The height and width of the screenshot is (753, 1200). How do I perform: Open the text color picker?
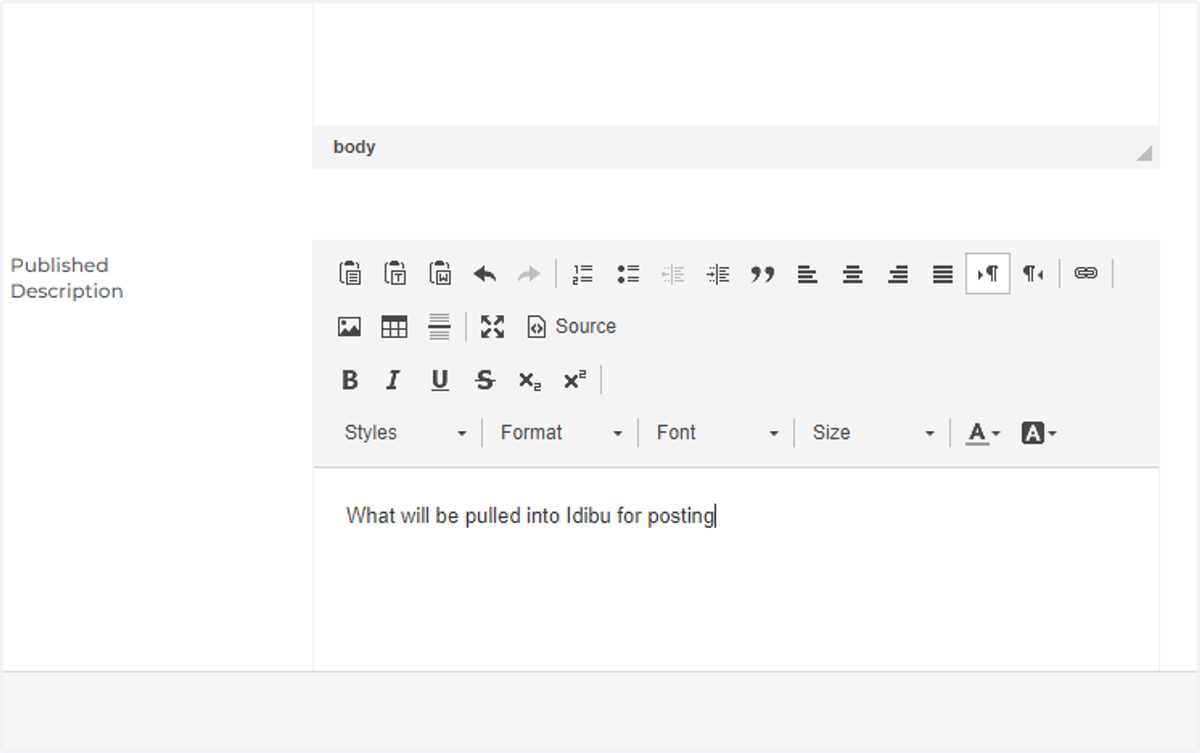pos(983,433)
